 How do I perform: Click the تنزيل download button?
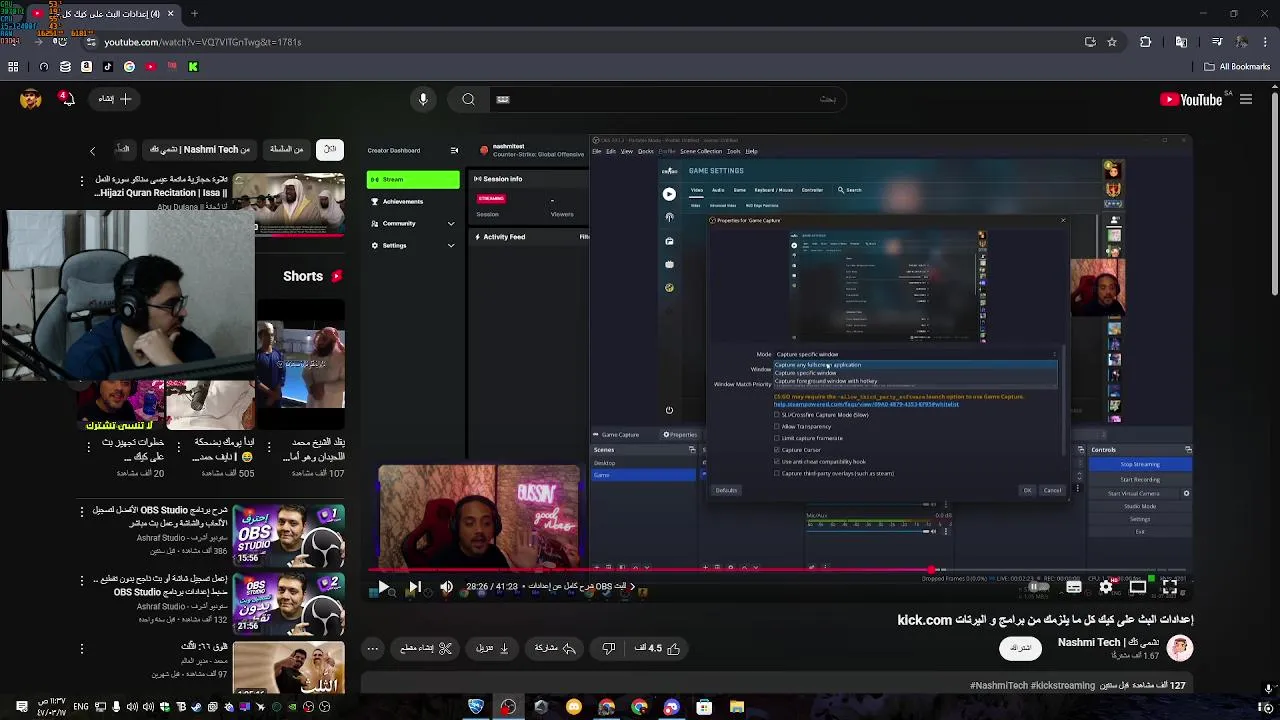[x=493, y=648]
